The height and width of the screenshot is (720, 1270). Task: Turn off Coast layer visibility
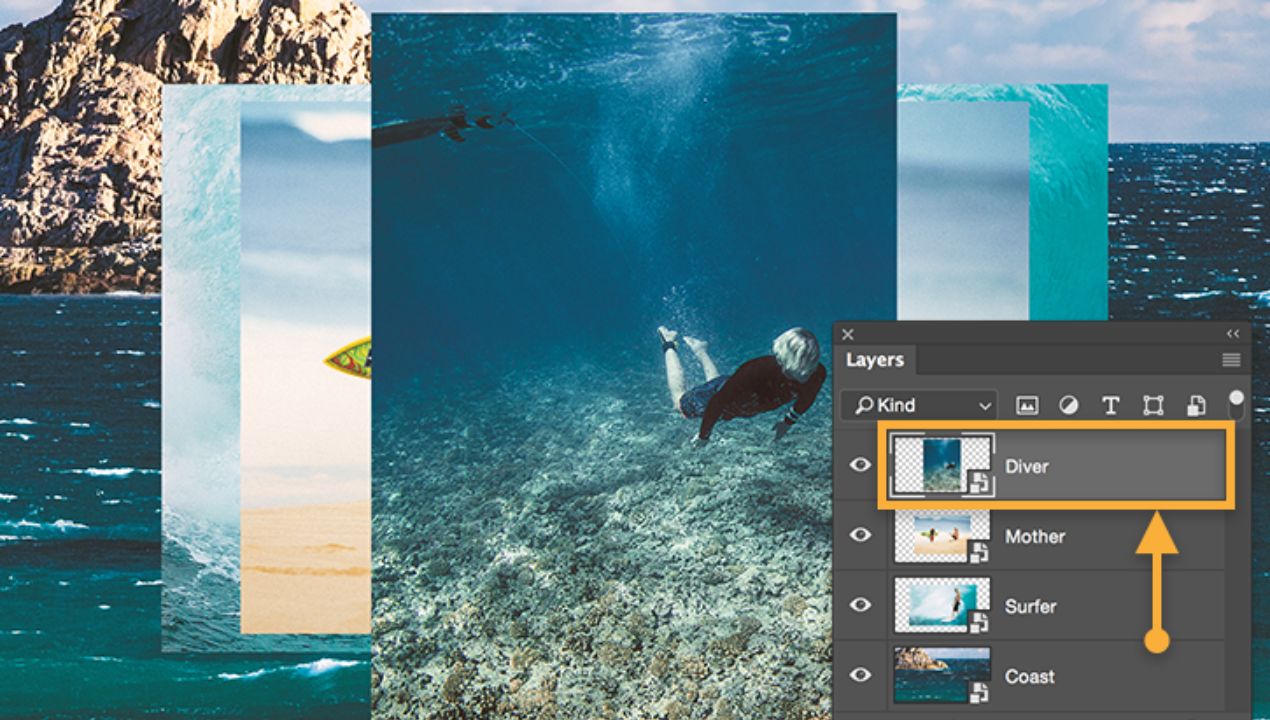[860, 675]
